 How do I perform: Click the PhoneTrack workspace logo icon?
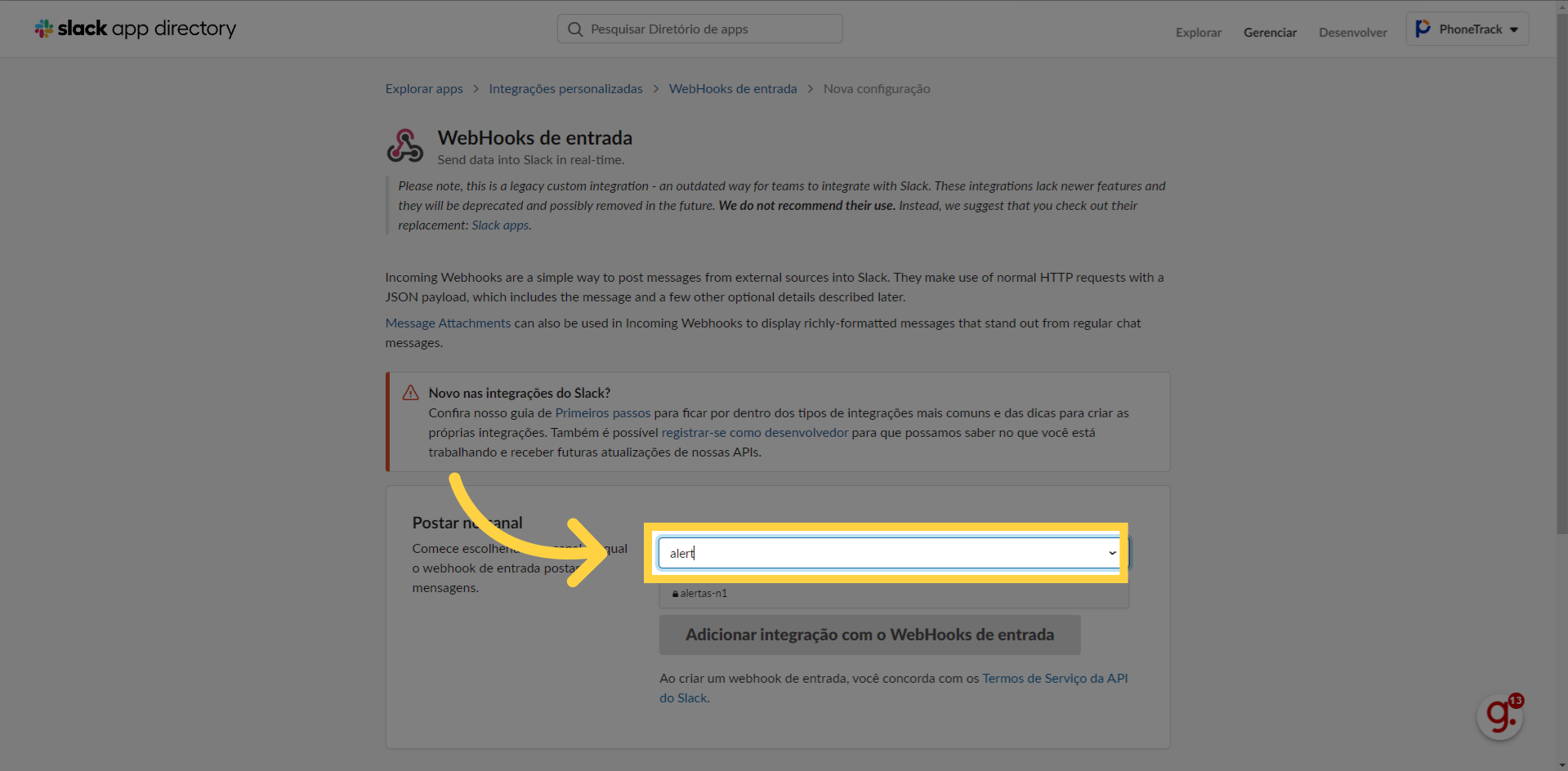tap(1423, 29)
